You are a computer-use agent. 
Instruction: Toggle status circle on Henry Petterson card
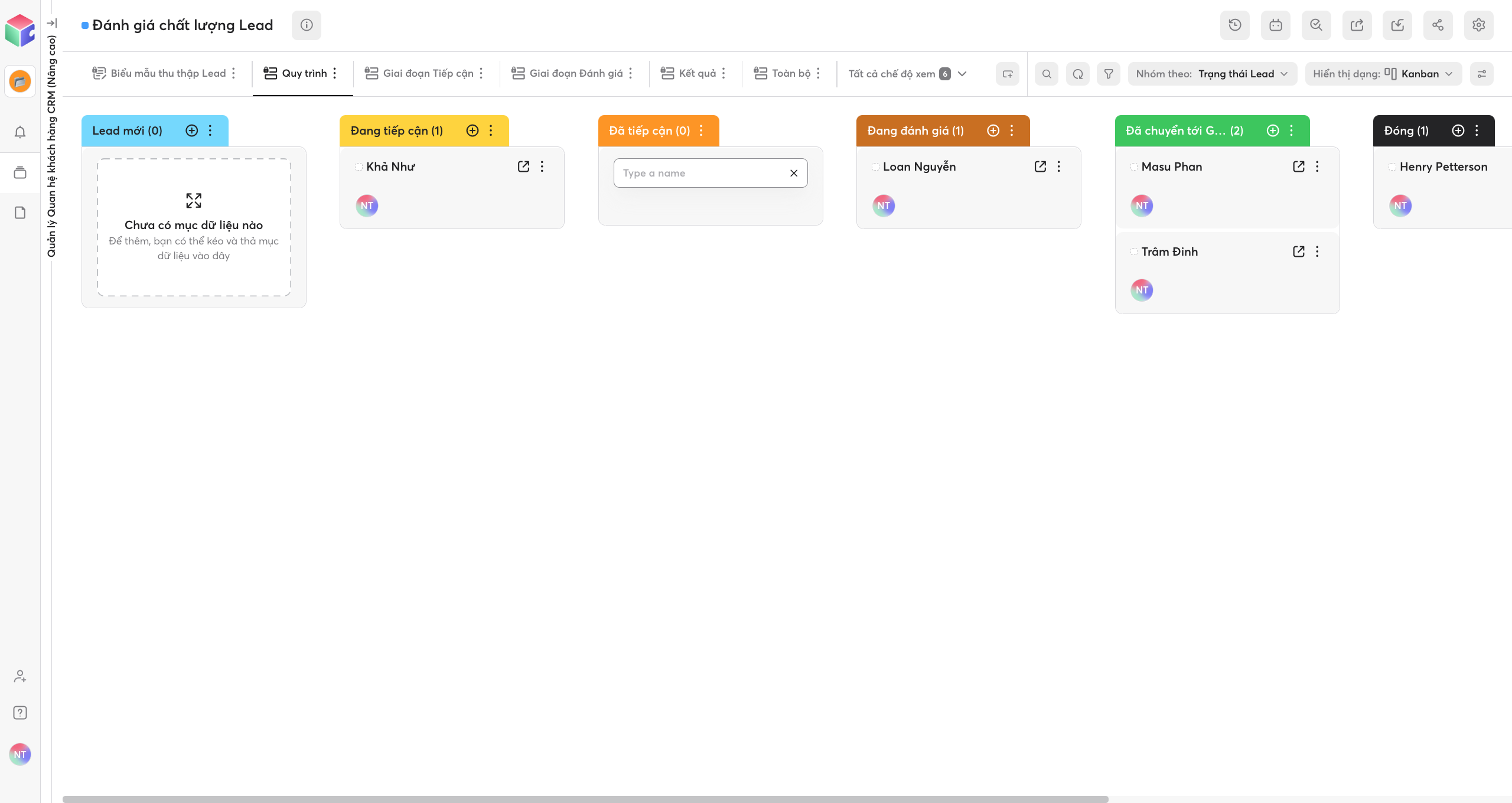1392,167
